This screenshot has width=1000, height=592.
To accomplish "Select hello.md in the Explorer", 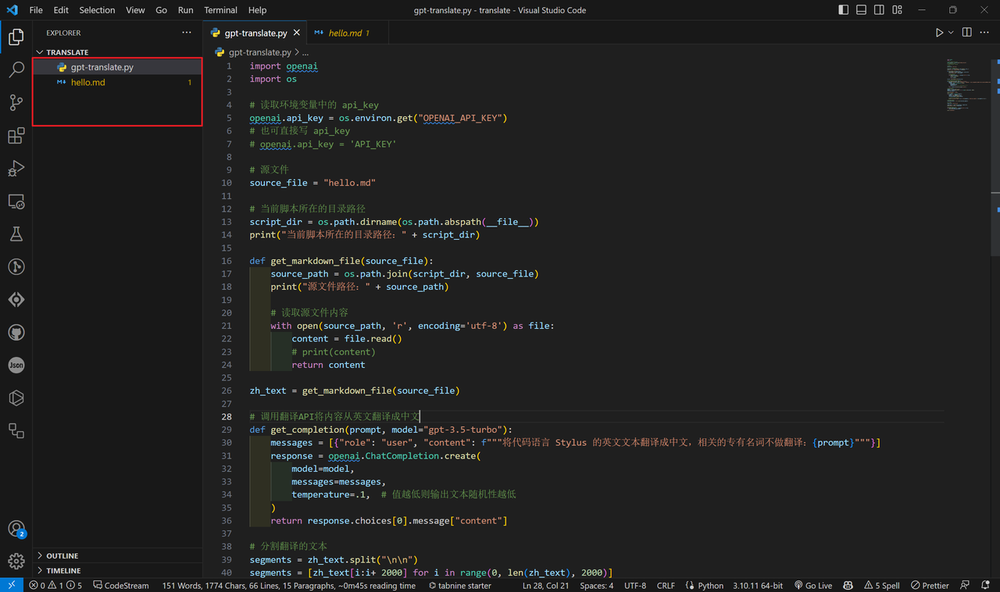I will [87, 82].
